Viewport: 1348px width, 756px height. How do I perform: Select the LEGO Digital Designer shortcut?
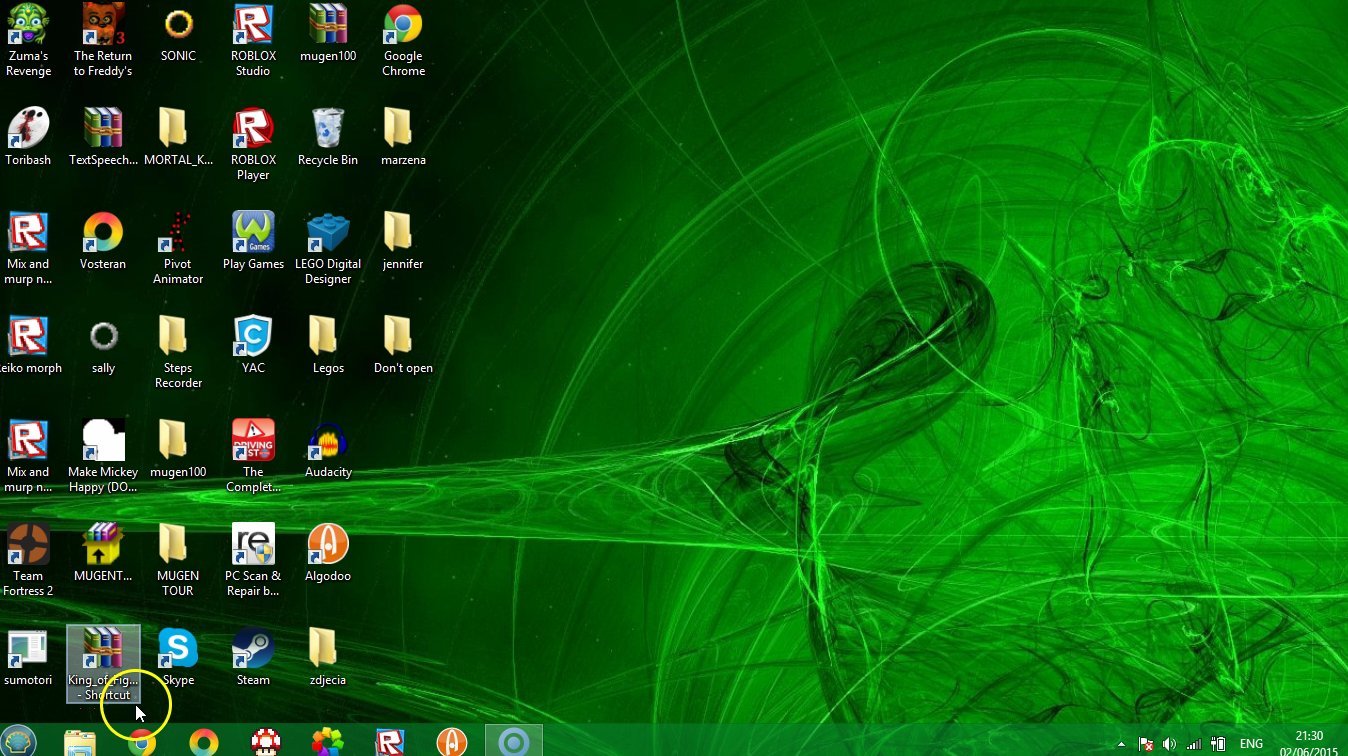(328, 248)
